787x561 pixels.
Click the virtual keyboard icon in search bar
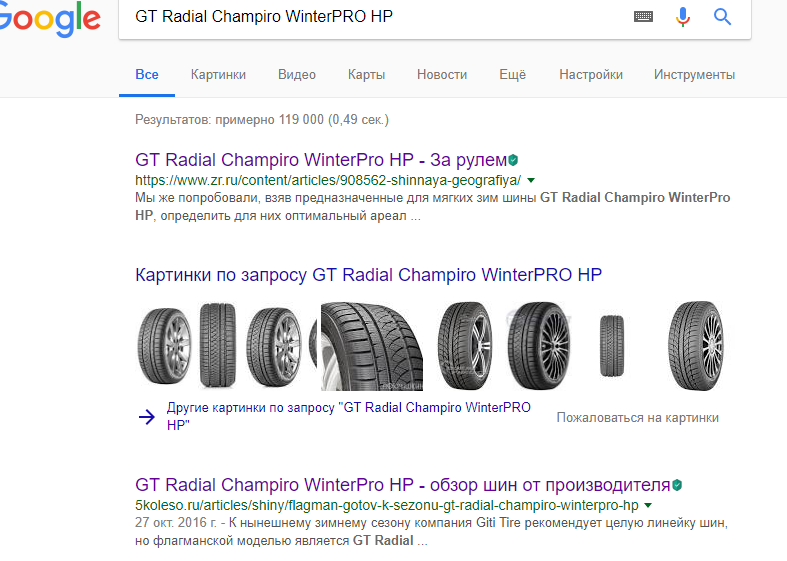tap(643, 17)
